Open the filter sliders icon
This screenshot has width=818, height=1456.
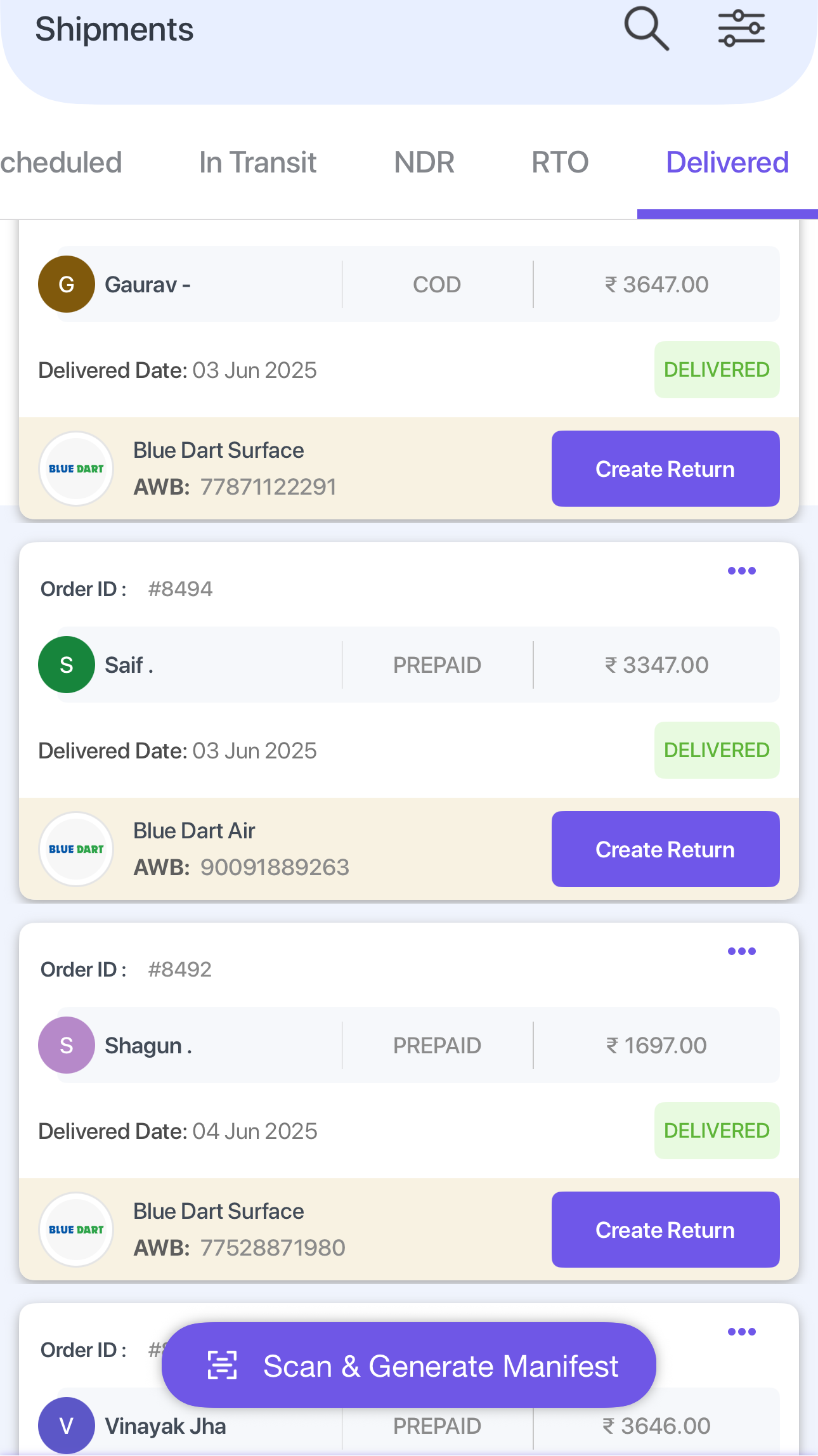(741, 29)
